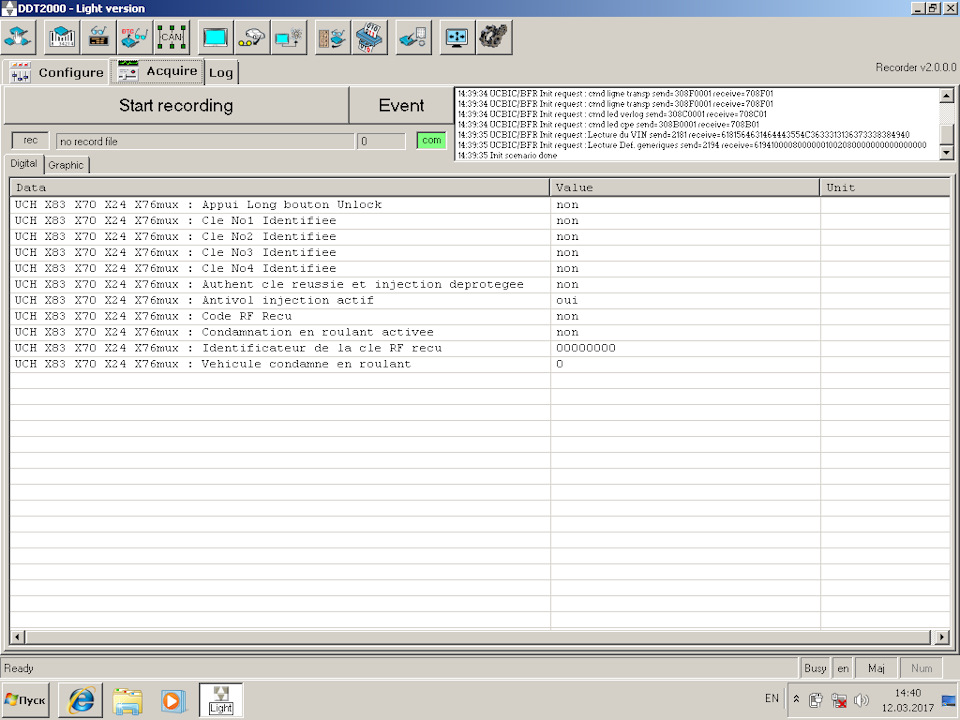
Task: Select the 'Antivol injection actif' row
Action: 479,300
